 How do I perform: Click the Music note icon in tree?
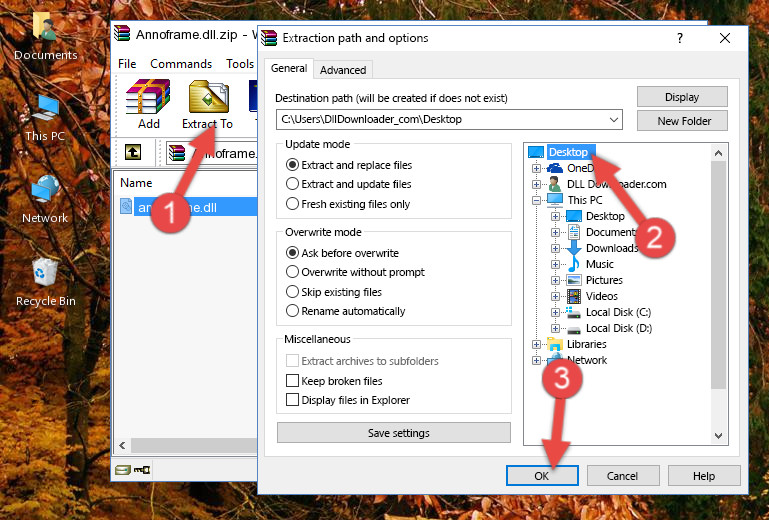point(573,264)
